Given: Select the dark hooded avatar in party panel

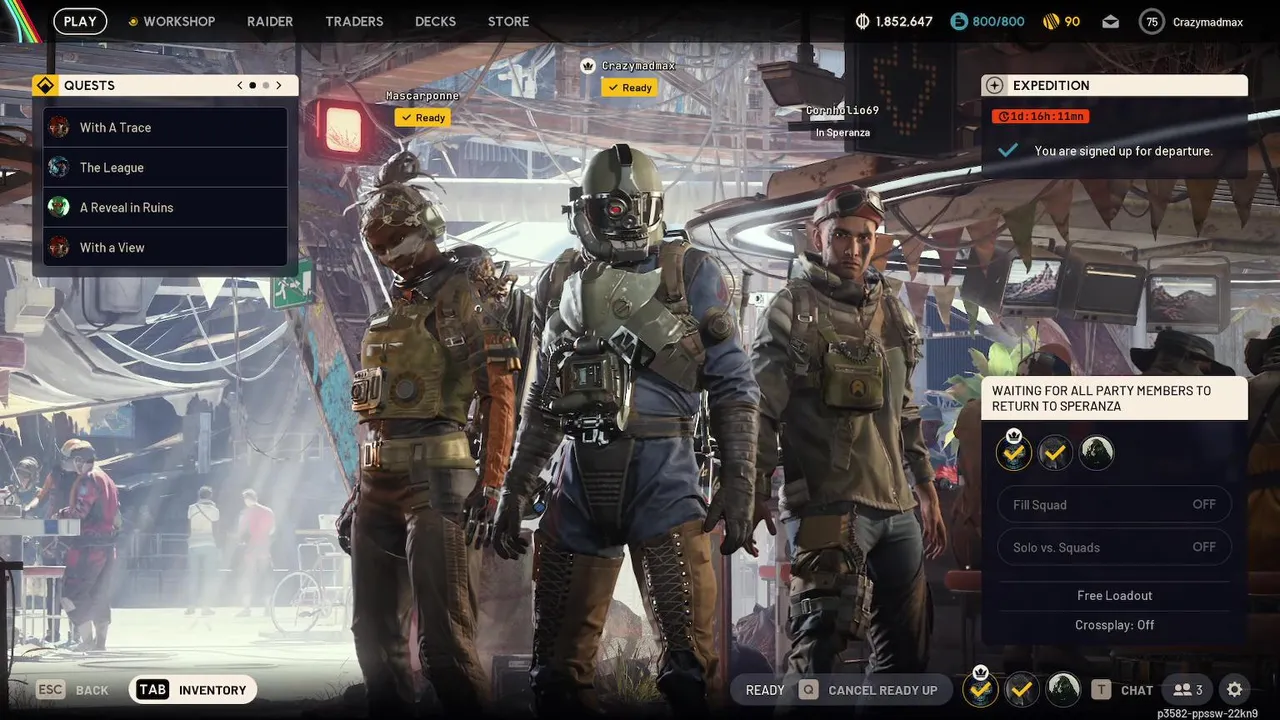Looking at the screenshot, I should point(1097,453).
